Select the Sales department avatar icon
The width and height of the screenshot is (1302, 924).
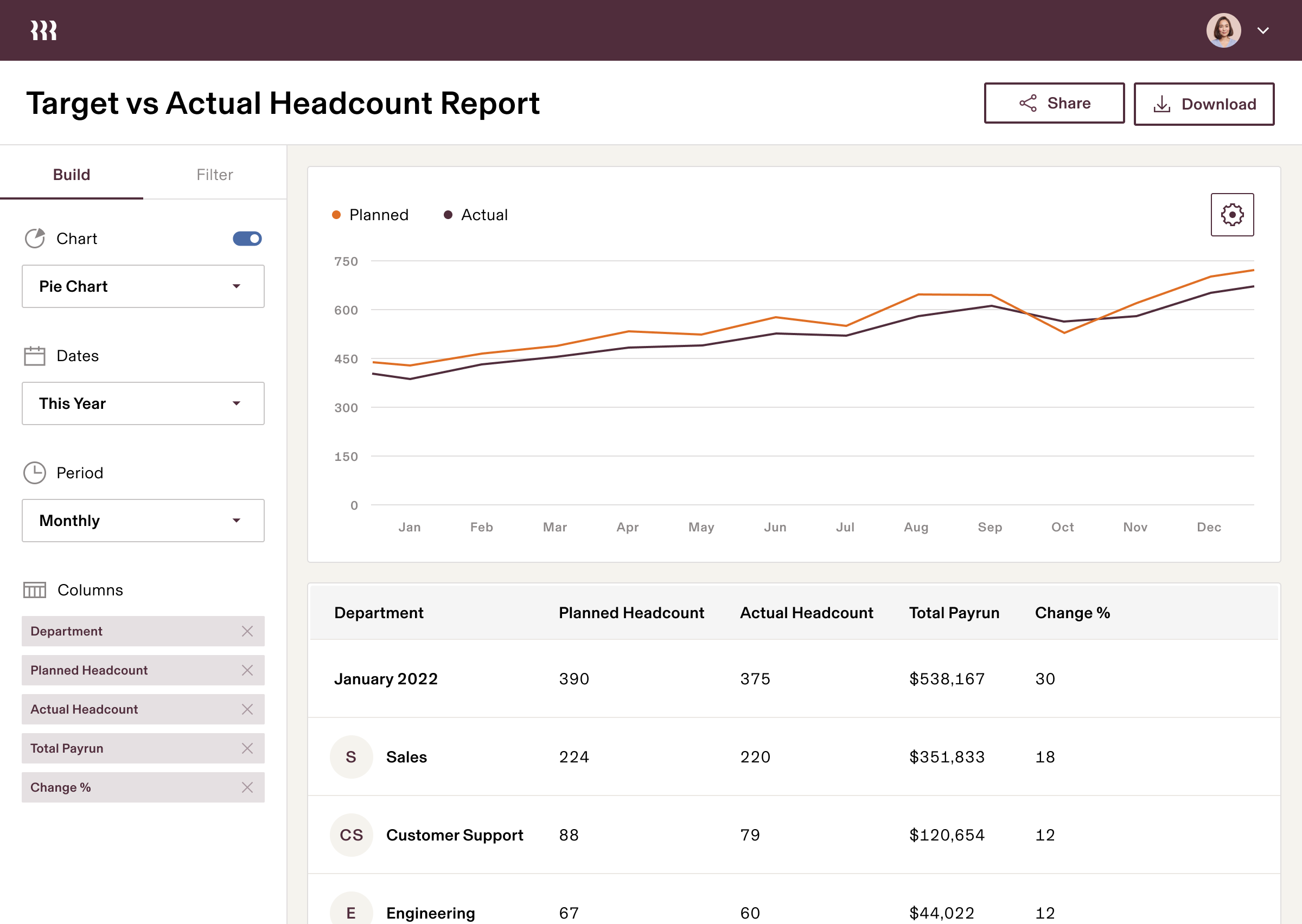pos(351,757)
